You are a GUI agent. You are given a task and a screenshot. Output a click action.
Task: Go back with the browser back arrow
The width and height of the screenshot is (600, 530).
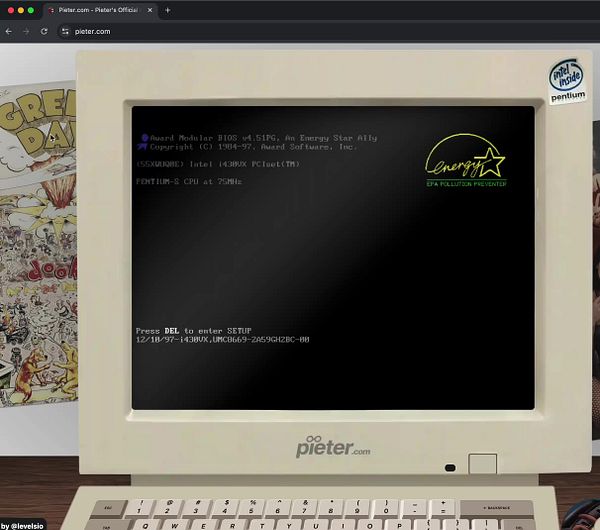pyautogui.click(x=8, y=31)
